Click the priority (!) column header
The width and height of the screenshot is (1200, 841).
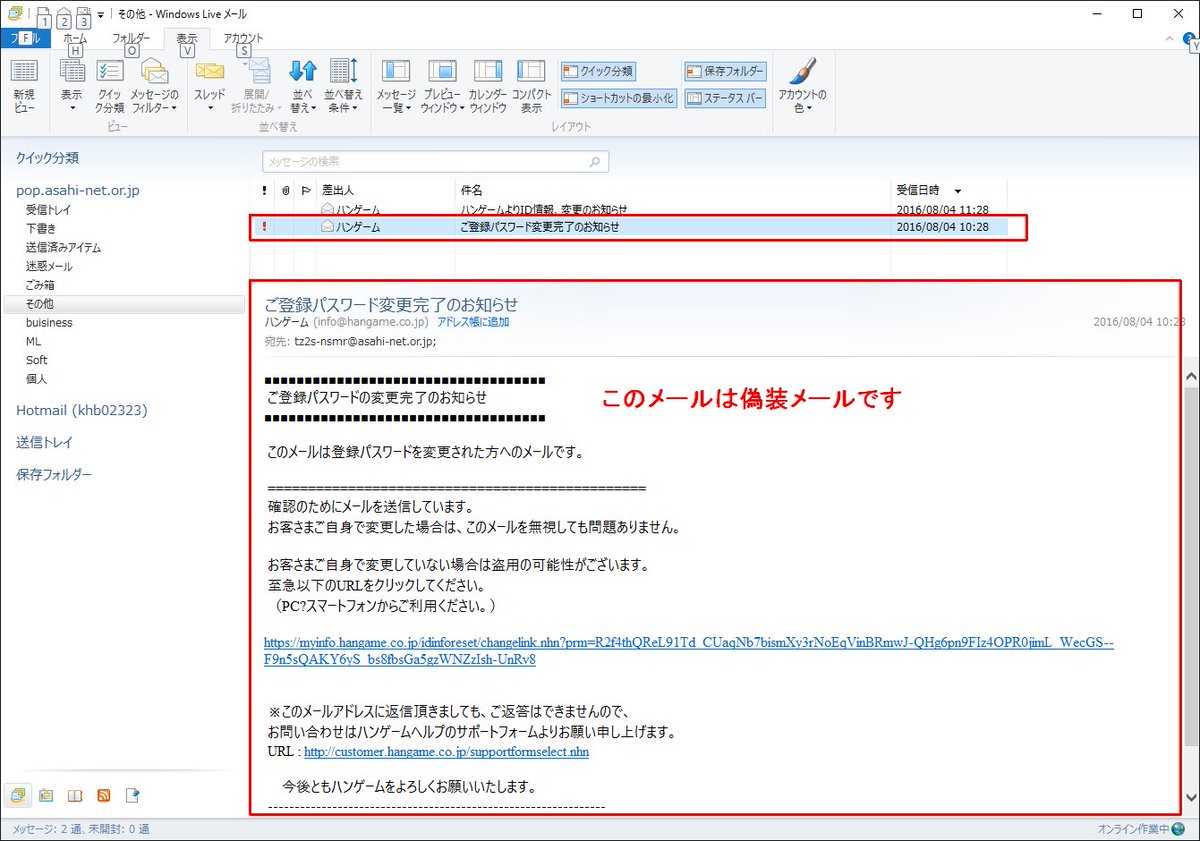264,190
